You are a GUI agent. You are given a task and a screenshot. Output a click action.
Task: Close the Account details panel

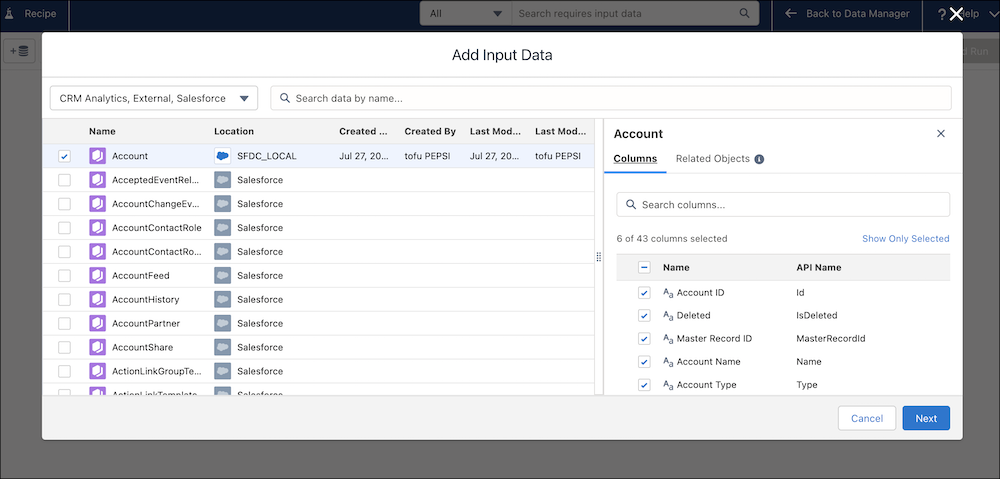click(941, 133)
